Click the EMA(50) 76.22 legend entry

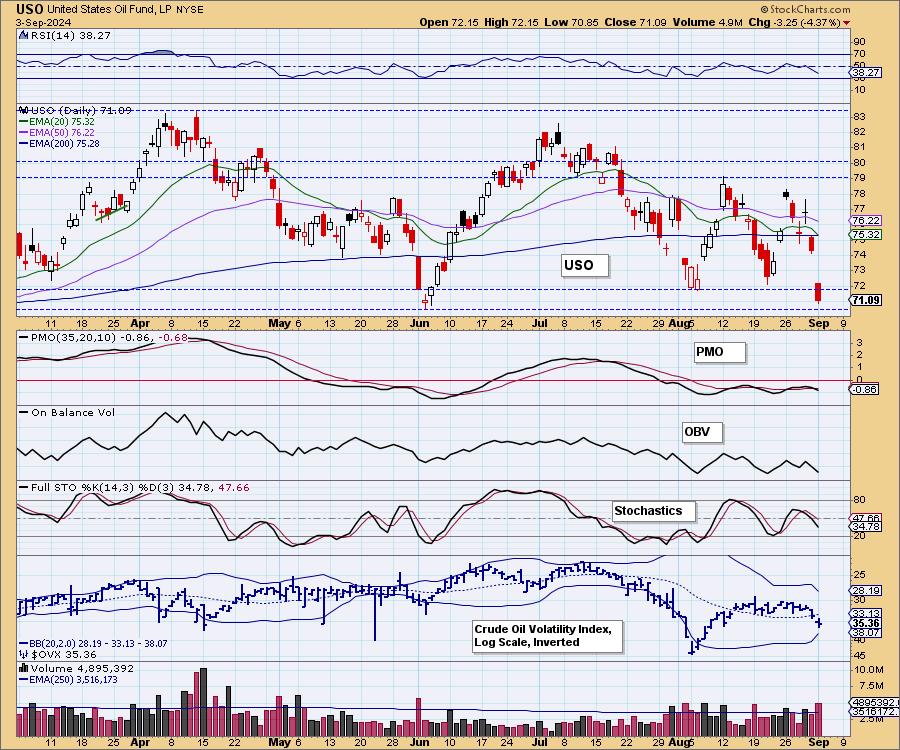(57, 133)
